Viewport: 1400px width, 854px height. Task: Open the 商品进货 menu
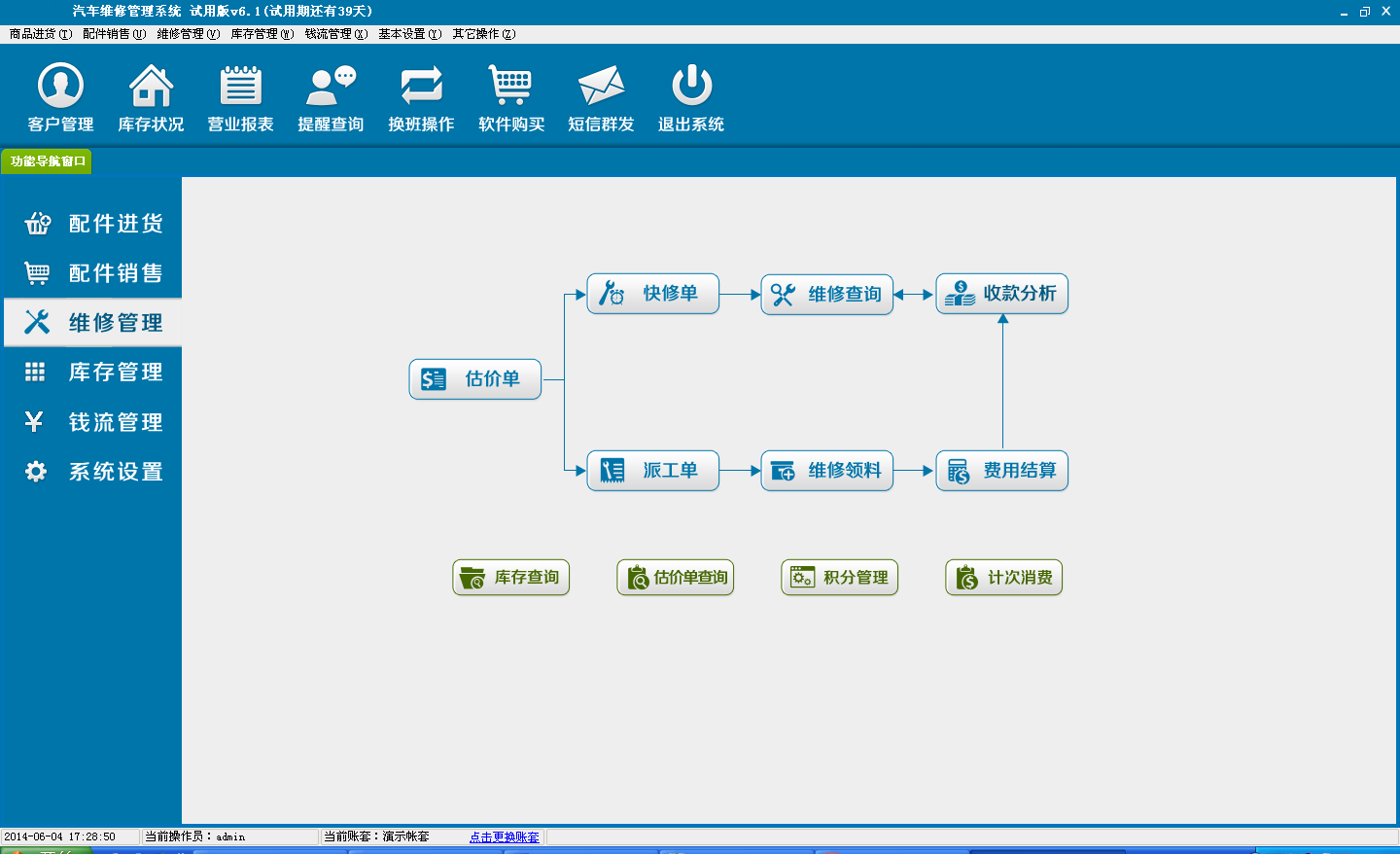(x=40, y=34)
